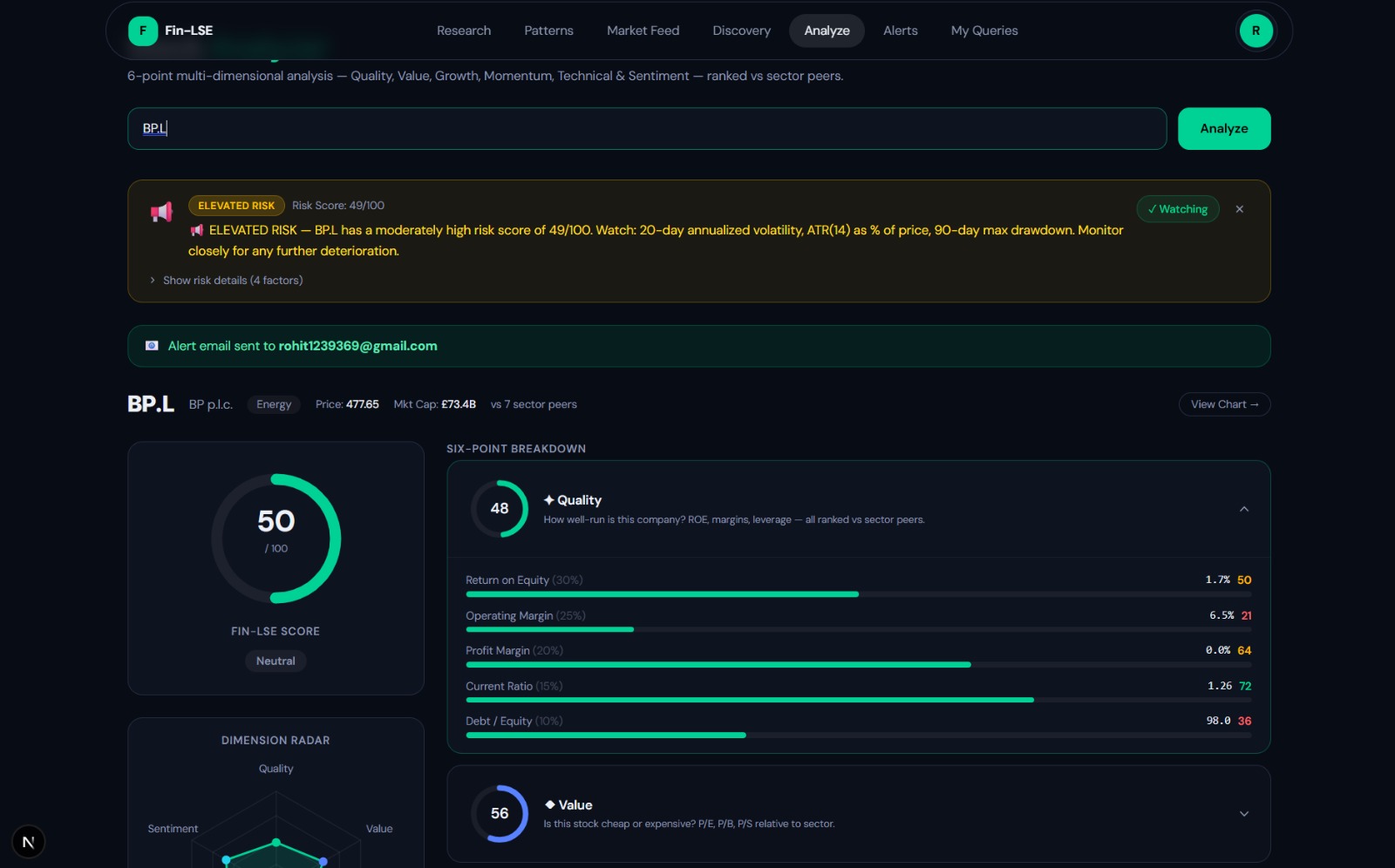This screenshot has height=868, width=1395.
Task: Open View Chart for BP.L
Action: coord(1224,404)
